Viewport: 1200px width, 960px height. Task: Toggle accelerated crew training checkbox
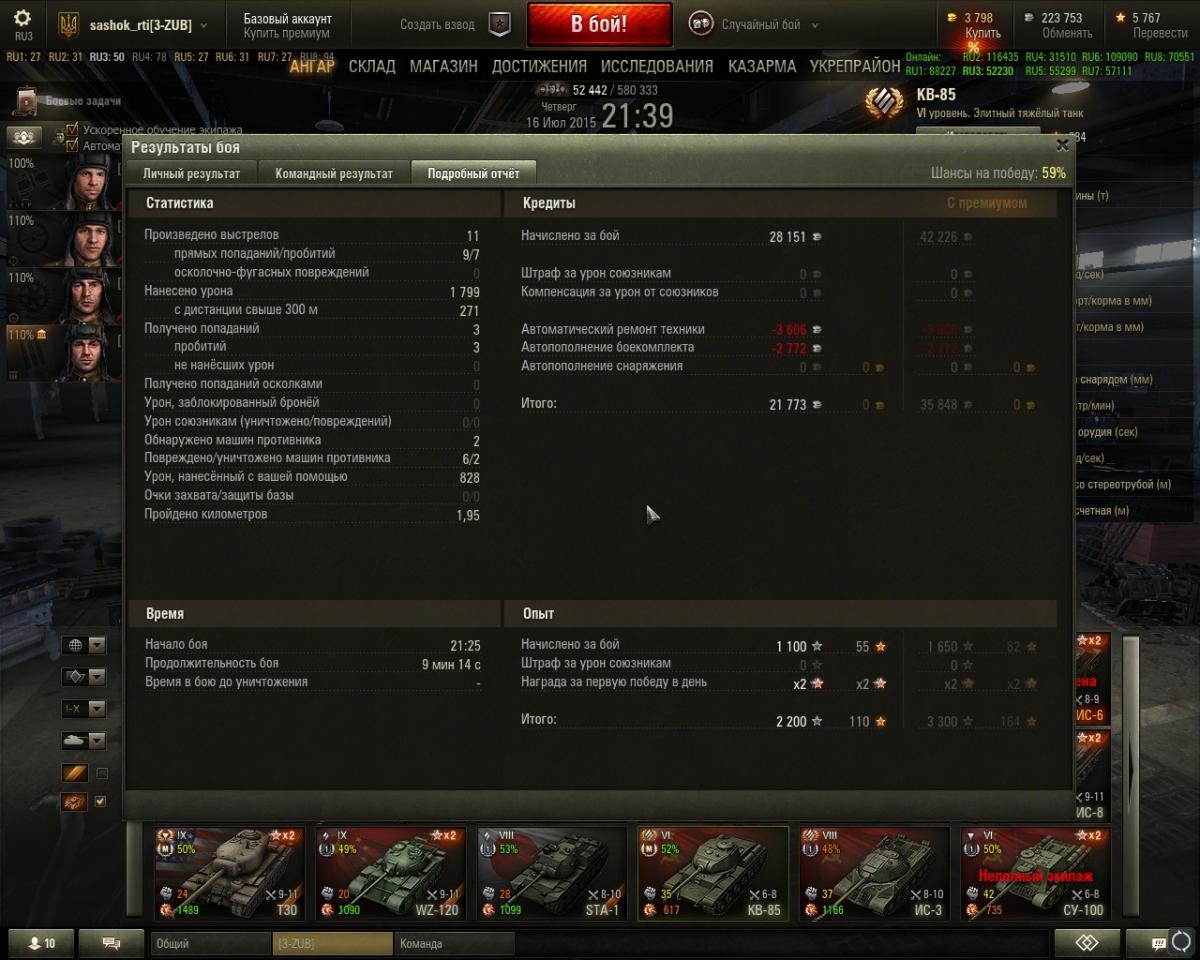[x=72, y=130]
